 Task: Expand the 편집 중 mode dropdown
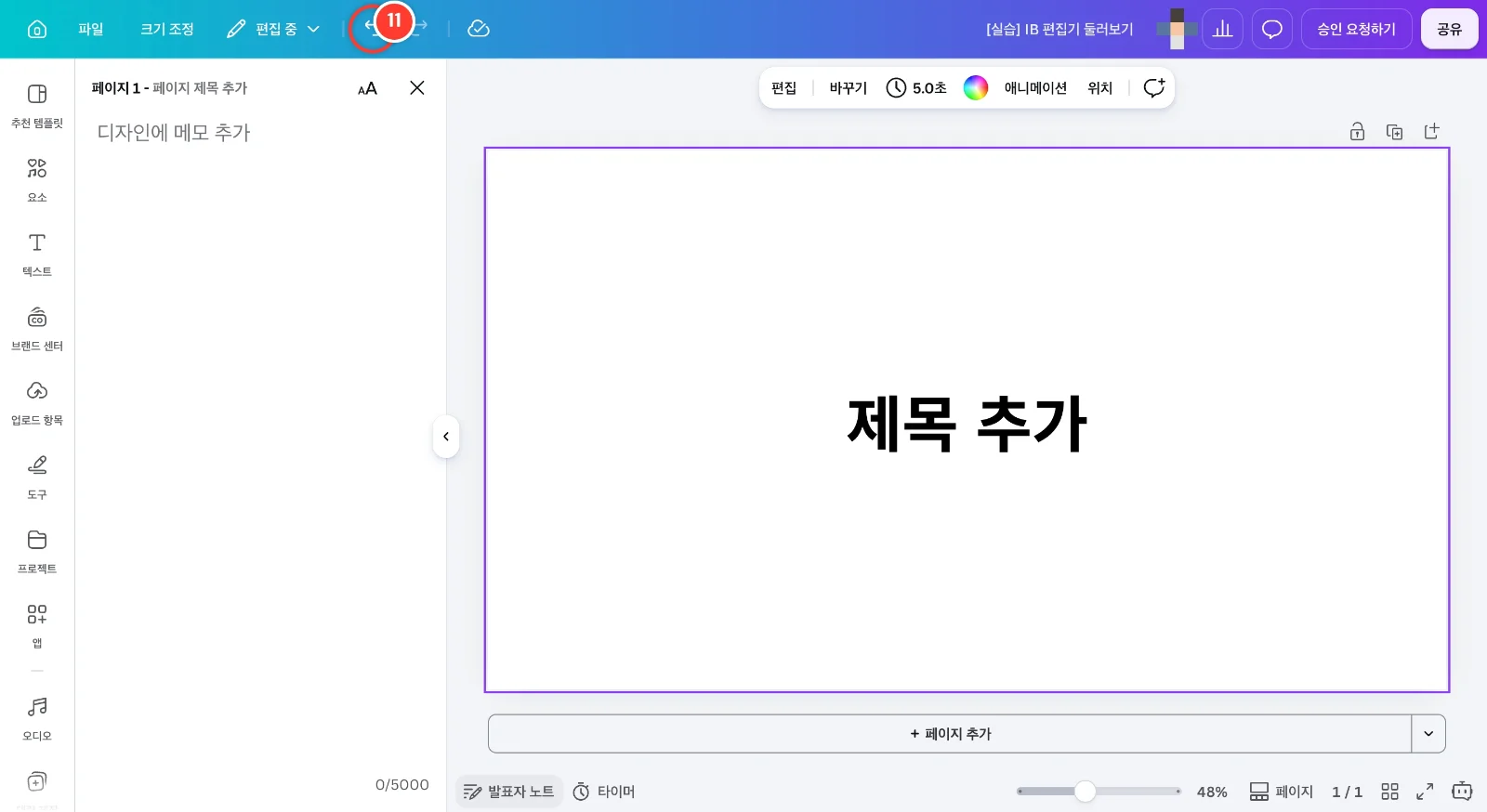(273, 29)
